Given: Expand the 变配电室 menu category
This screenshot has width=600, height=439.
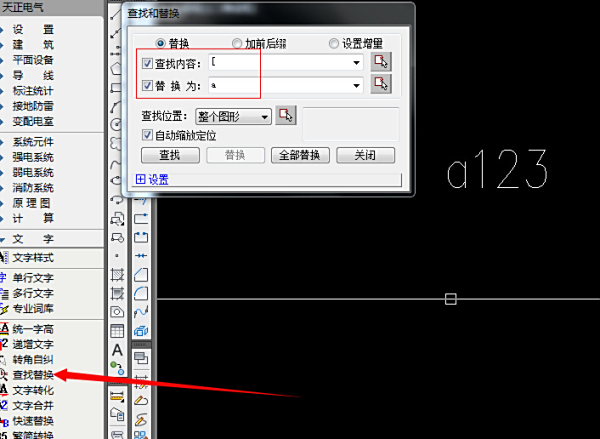Looking at the screenshot, I should 33,121.
